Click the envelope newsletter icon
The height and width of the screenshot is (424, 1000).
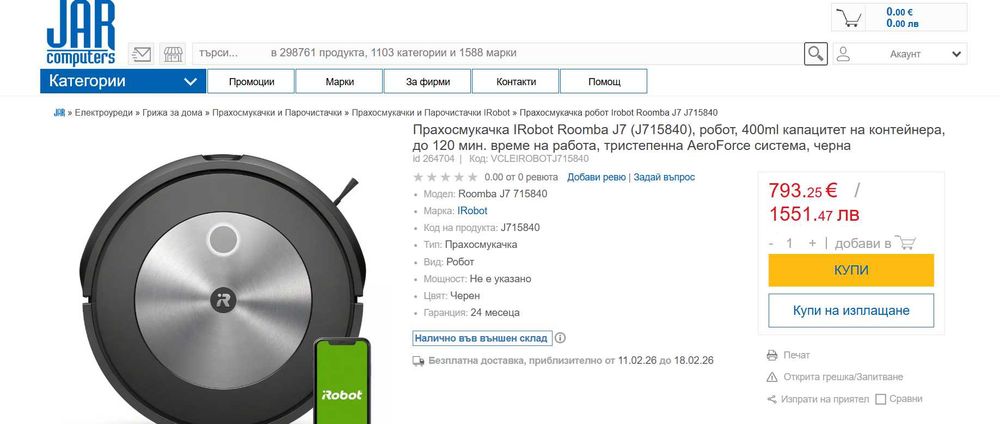(x=140, y=54)
